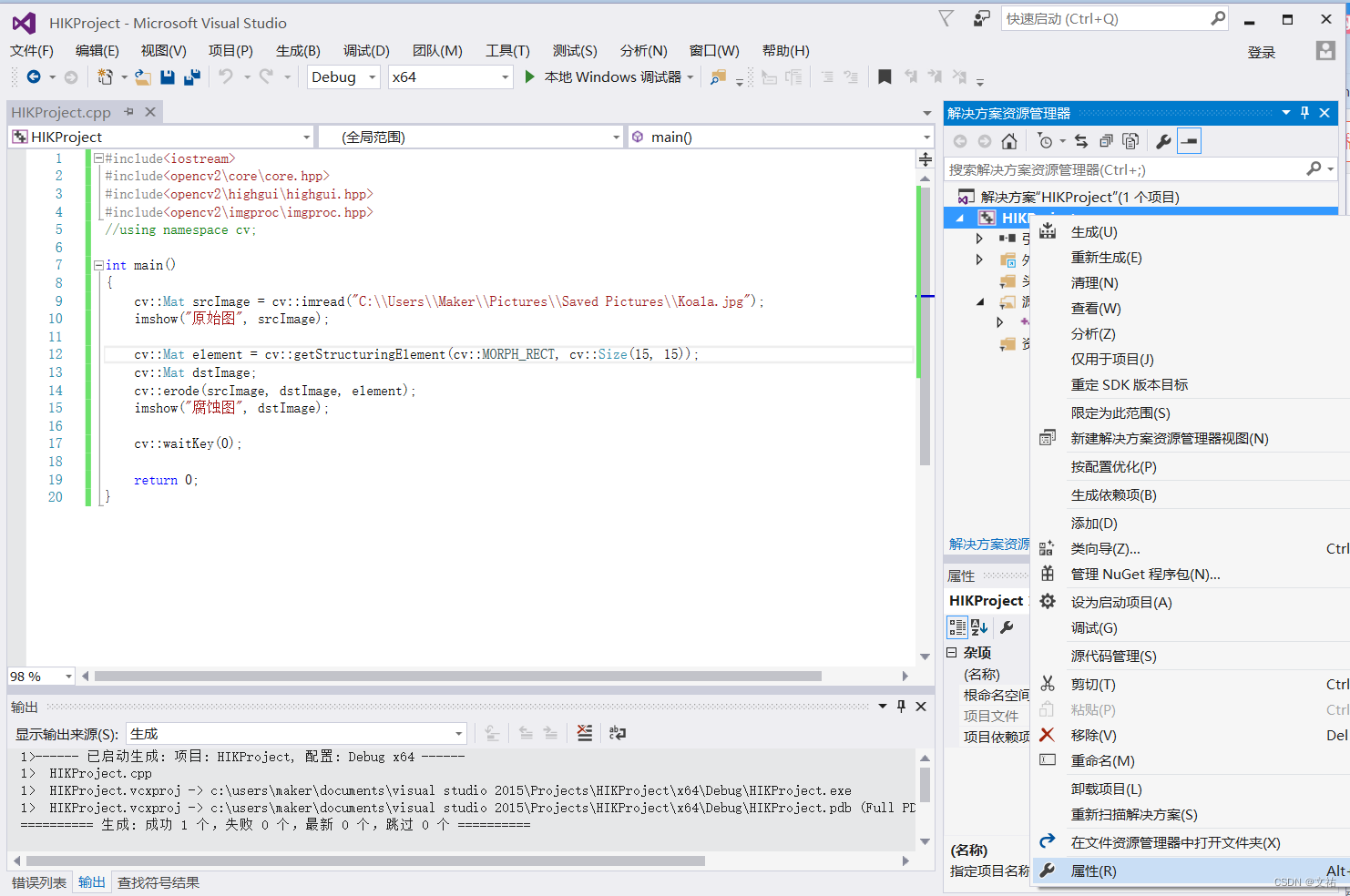The height and width of the screenshot is (896, 1350).
Task: Collapse the #include region in the editor
Action: 98,158
